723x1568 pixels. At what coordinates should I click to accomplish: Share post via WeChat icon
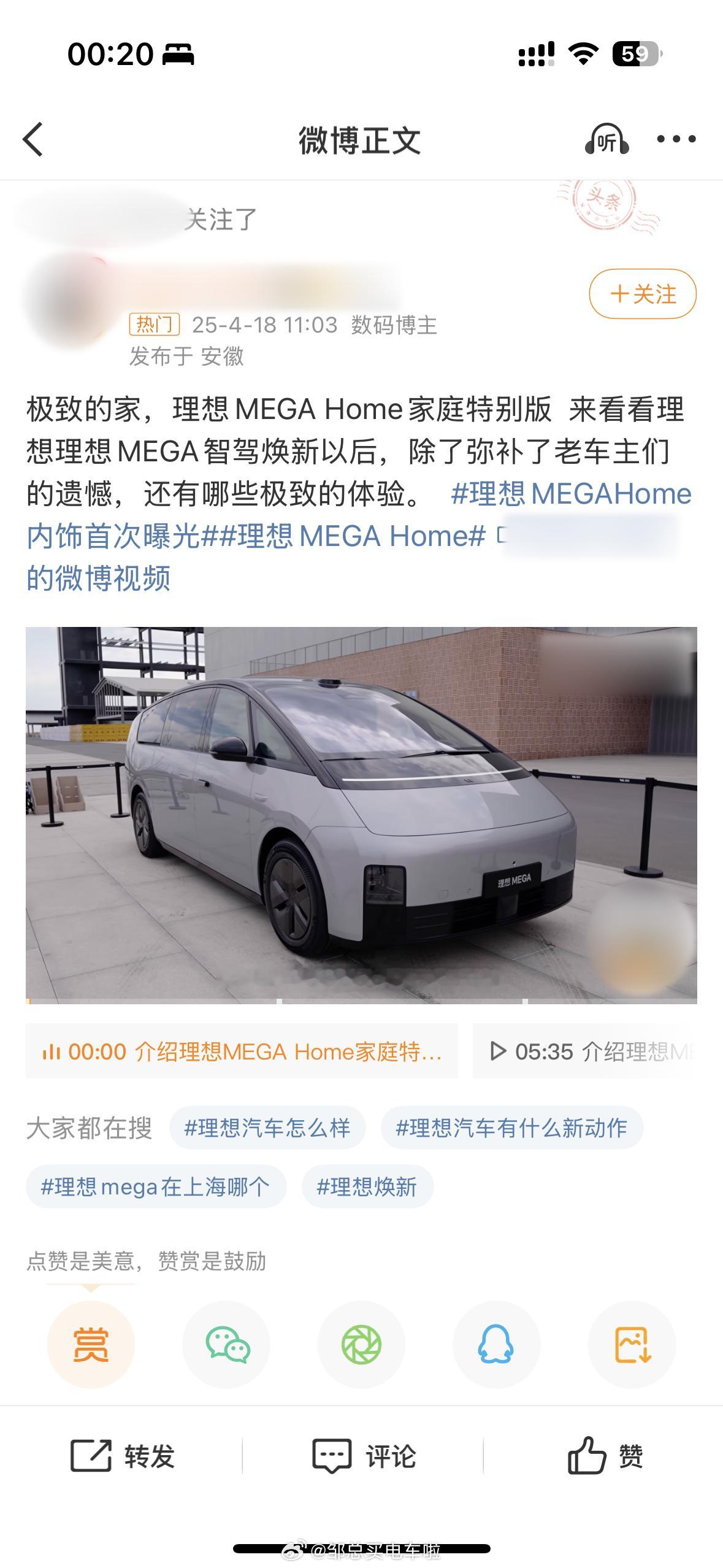coord(226,1344)
